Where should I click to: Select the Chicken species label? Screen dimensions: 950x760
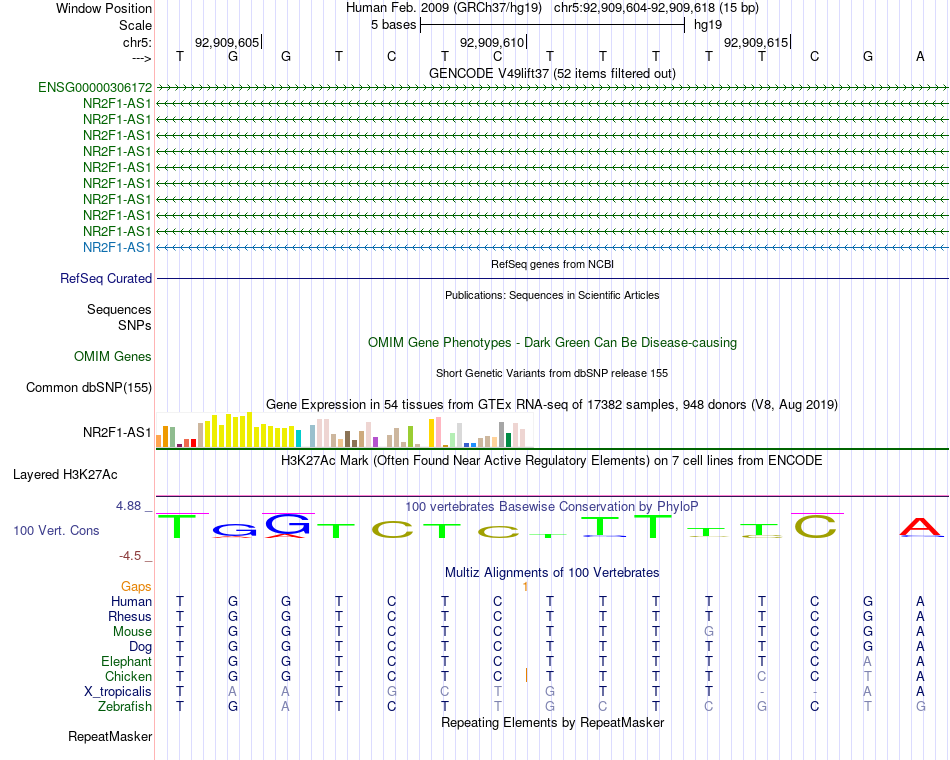pyautogui.click(x=128, y=676)
